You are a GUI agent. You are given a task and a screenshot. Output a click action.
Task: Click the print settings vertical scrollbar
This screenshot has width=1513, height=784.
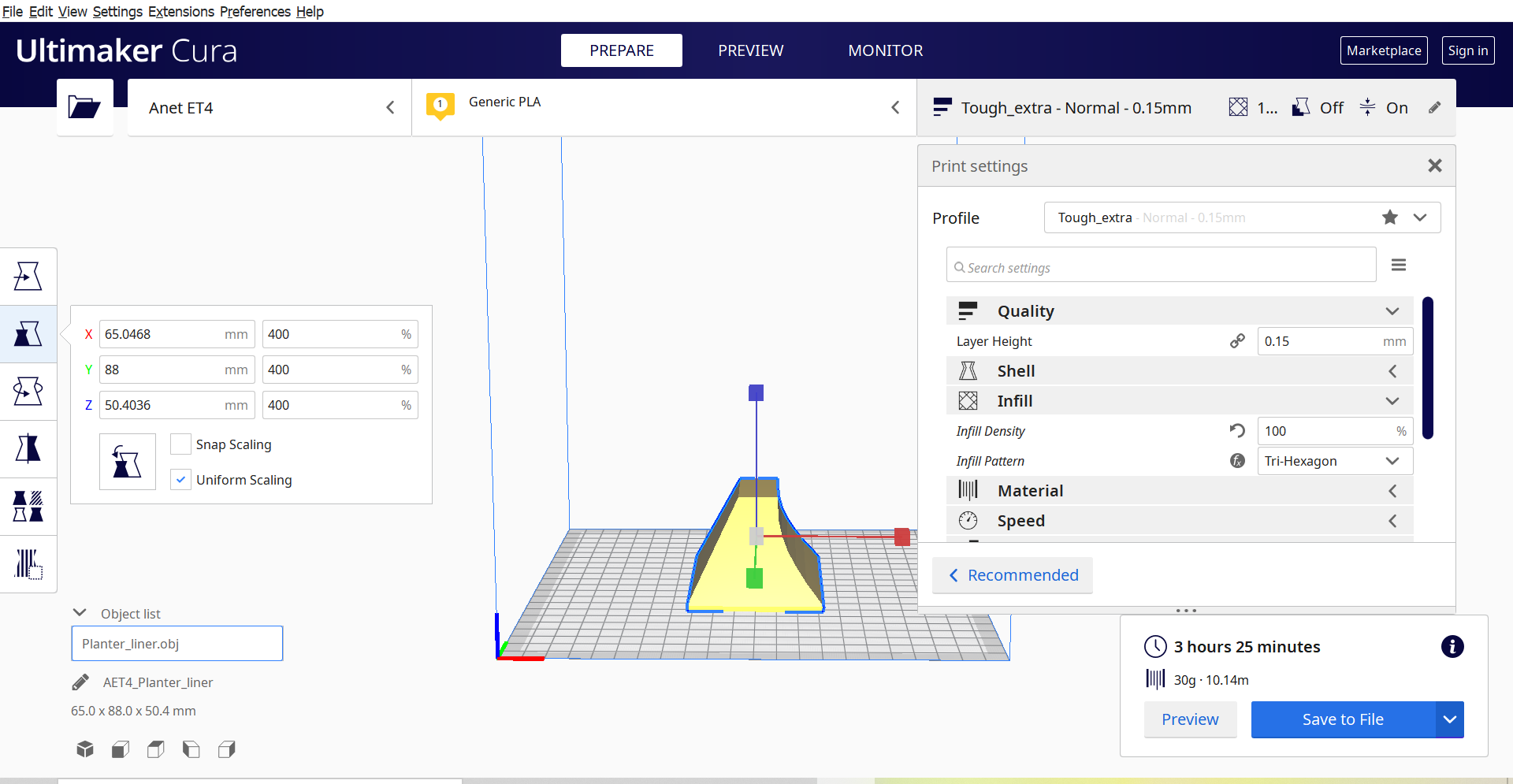[1428, 368]
